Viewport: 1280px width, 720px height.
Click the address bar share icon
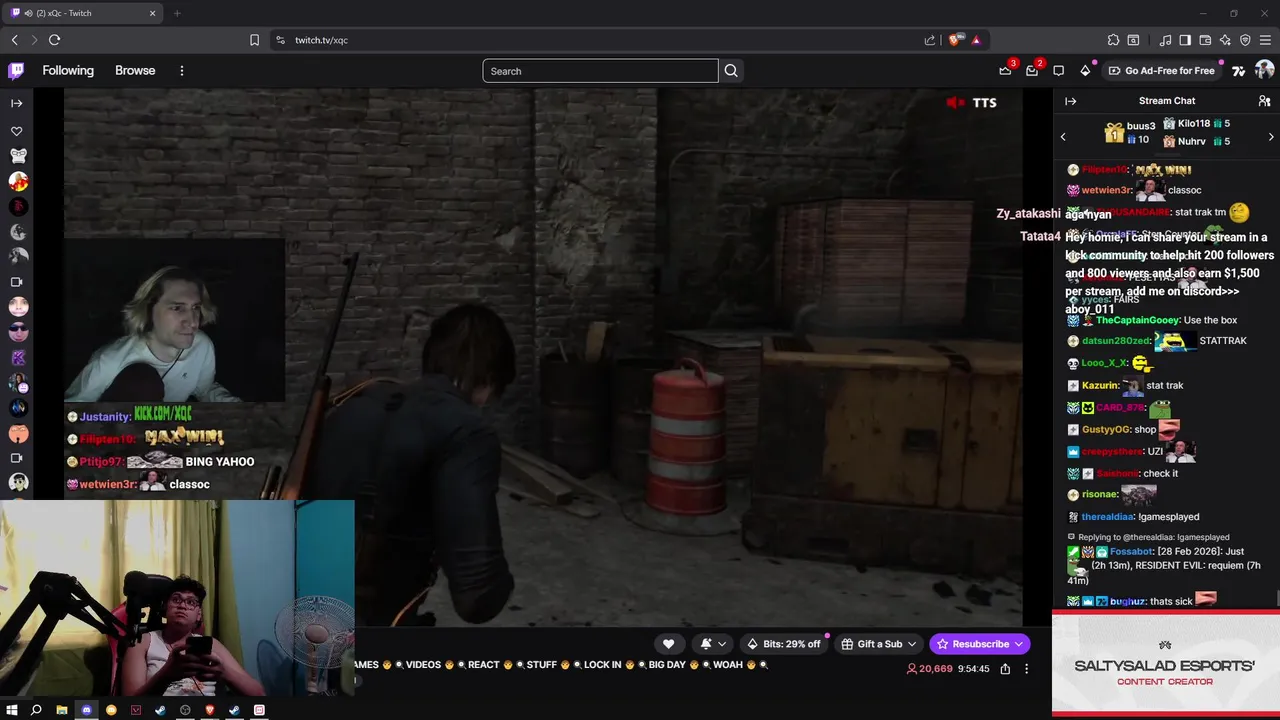[930, 40]
